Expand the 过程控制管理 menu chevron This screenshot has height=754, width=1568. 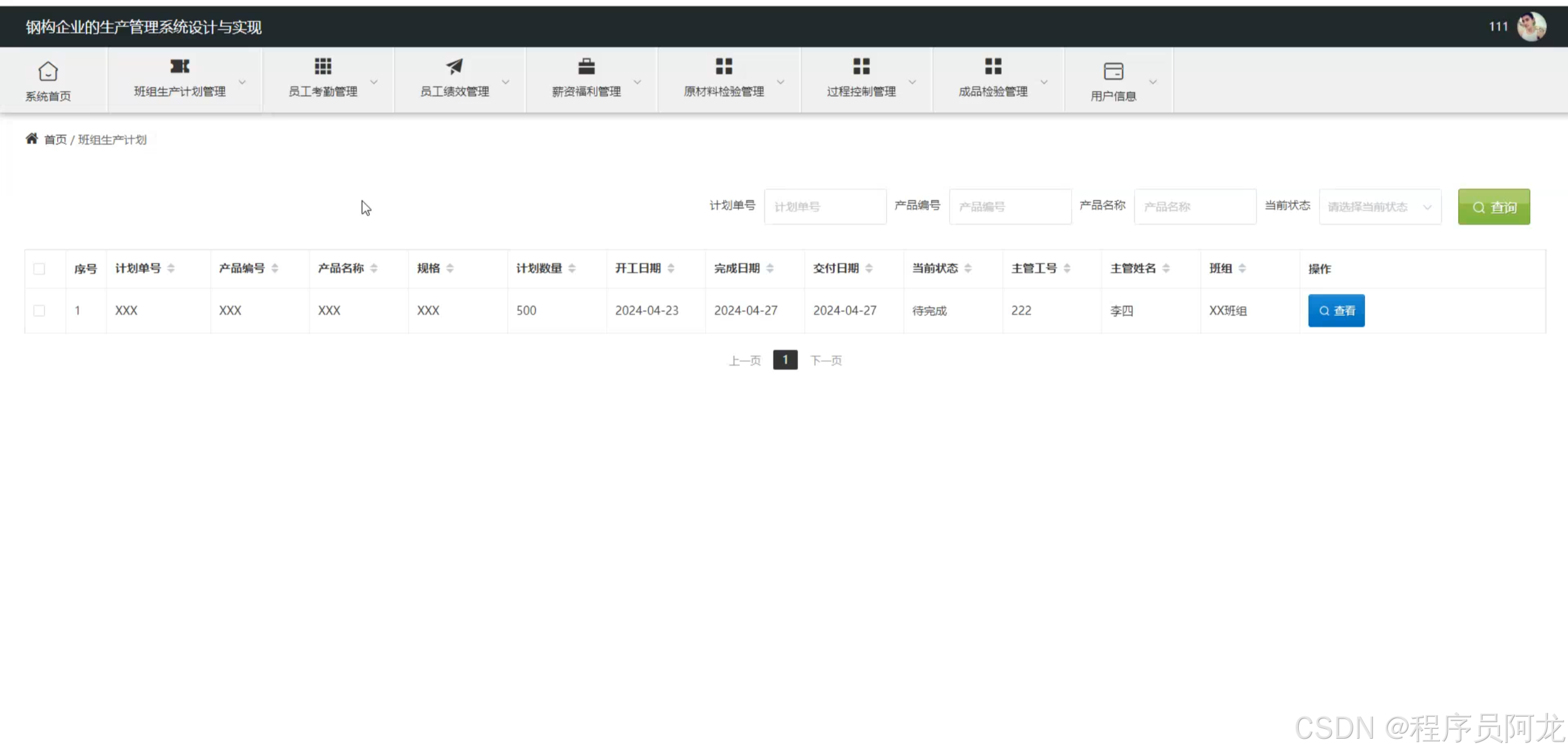coord(912,82)
